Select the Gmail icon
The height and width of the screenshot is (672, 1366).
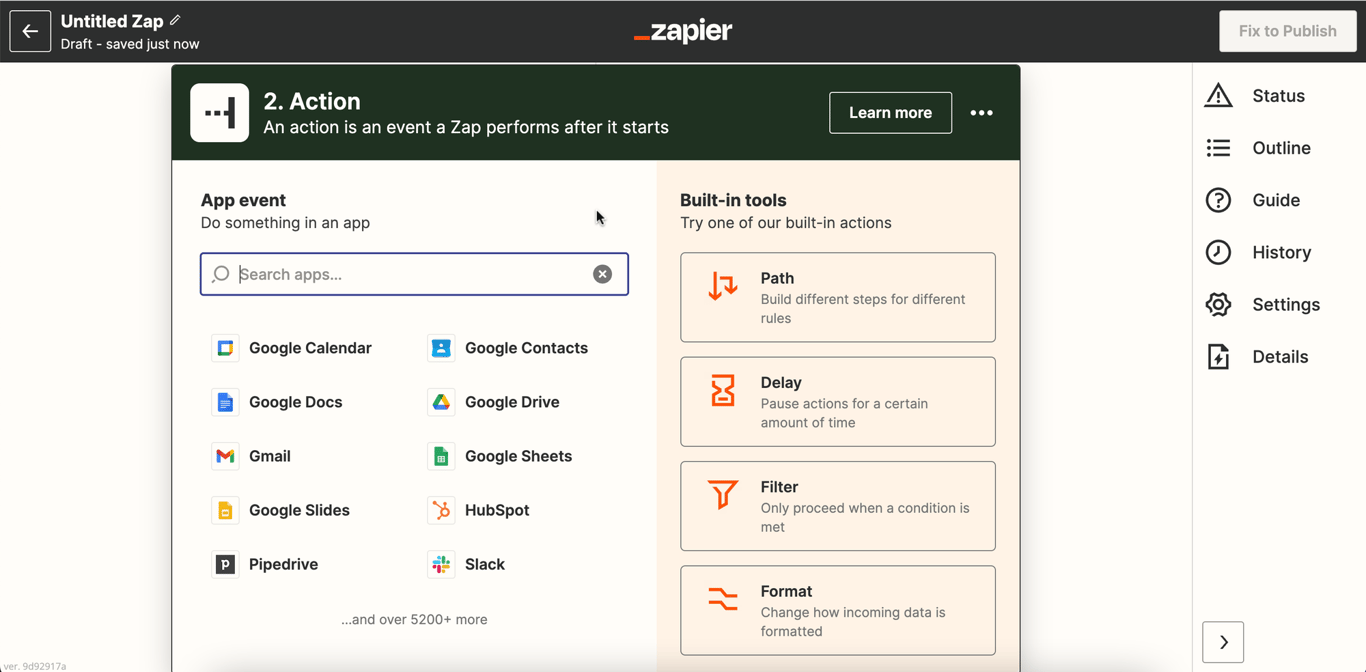click(x=225, y=456)
